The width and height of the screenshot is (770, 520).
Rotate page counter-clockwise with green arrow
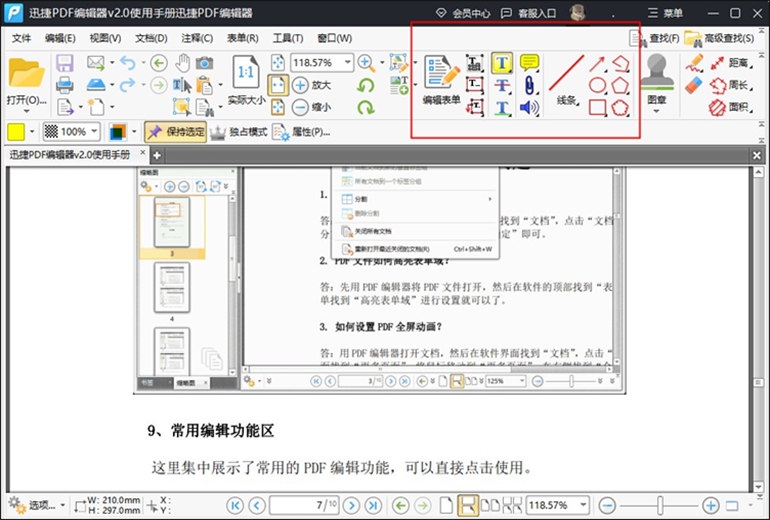pyautogui.click(x=365, y=85)
